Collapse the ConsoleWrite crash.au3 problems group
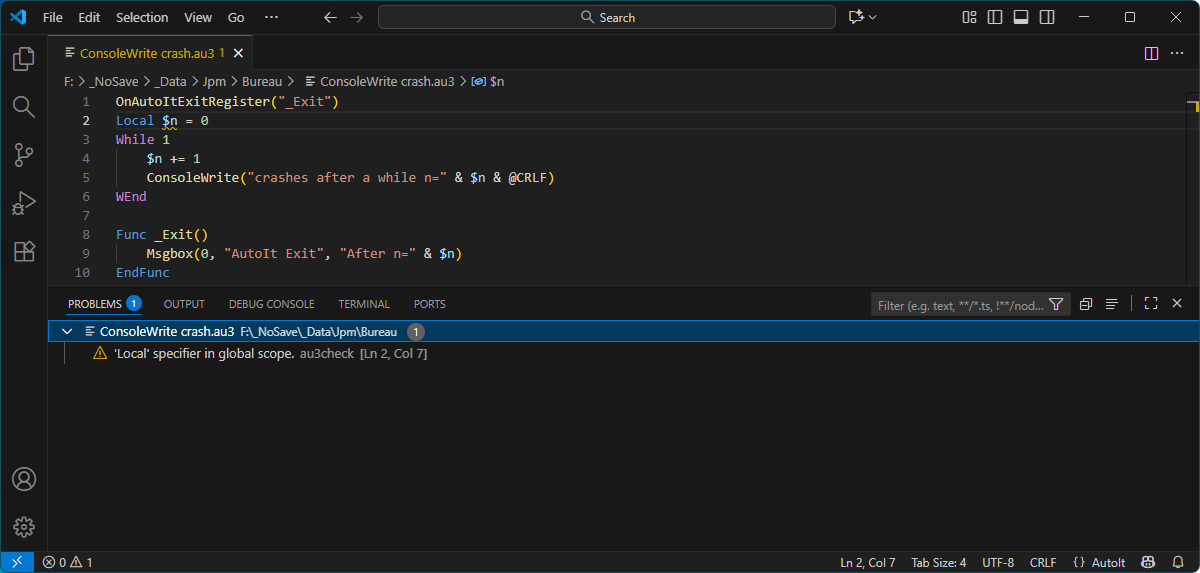The image size is (1200, 573). 67,332
